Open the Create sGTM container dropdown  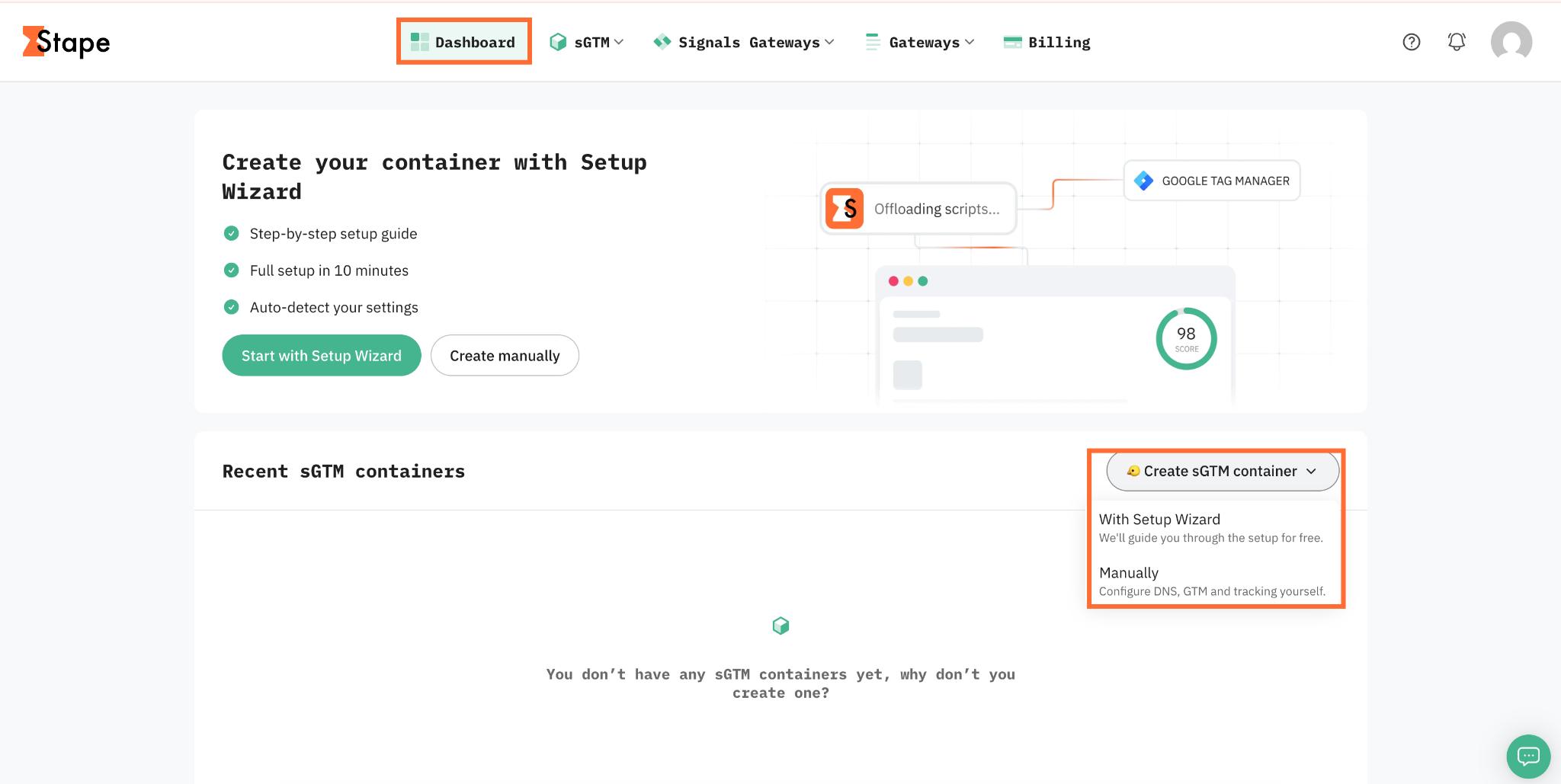[x=1223, y=471]
